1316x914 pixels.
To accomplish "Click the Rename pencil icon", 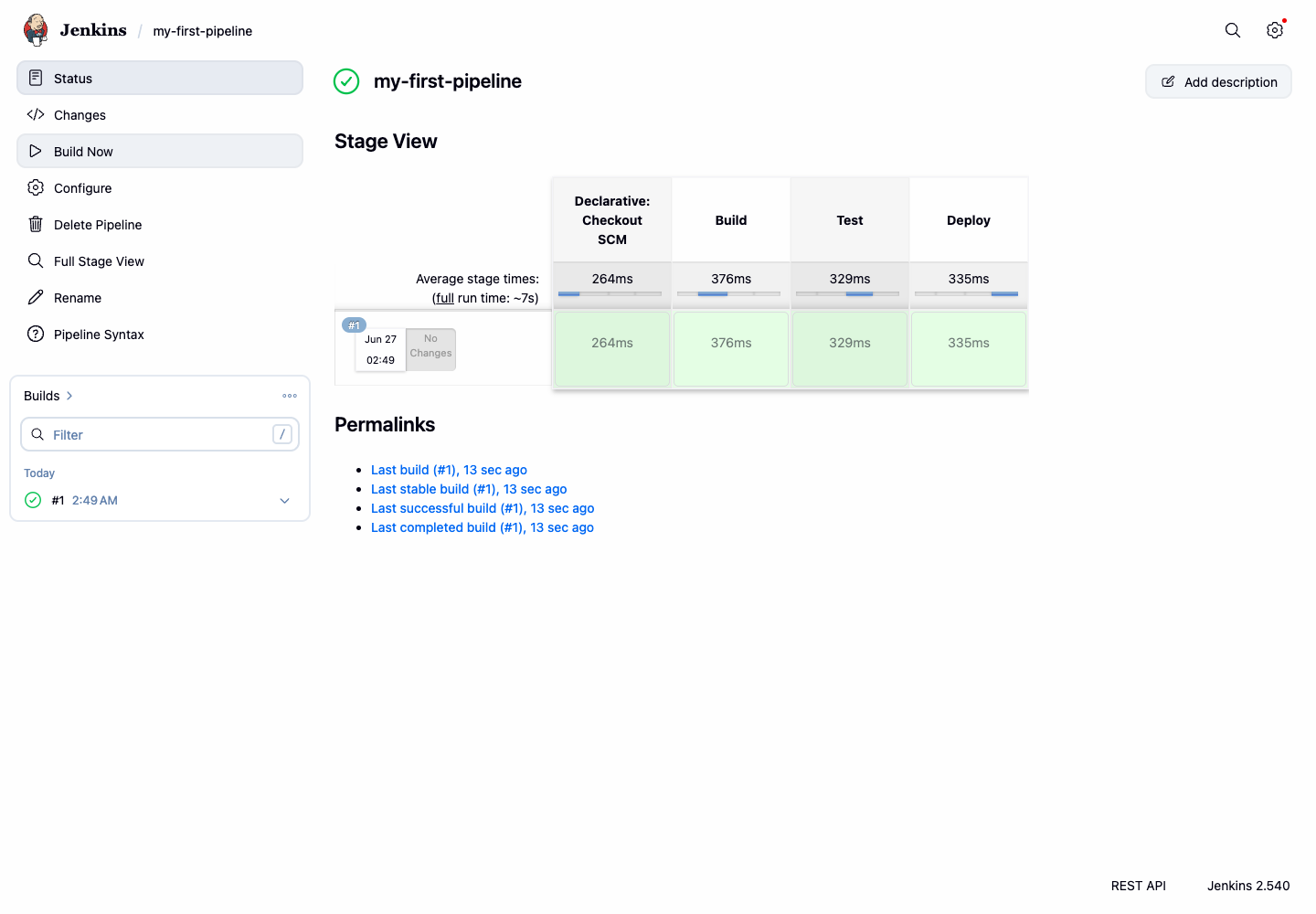I will [x=36, y=297].
